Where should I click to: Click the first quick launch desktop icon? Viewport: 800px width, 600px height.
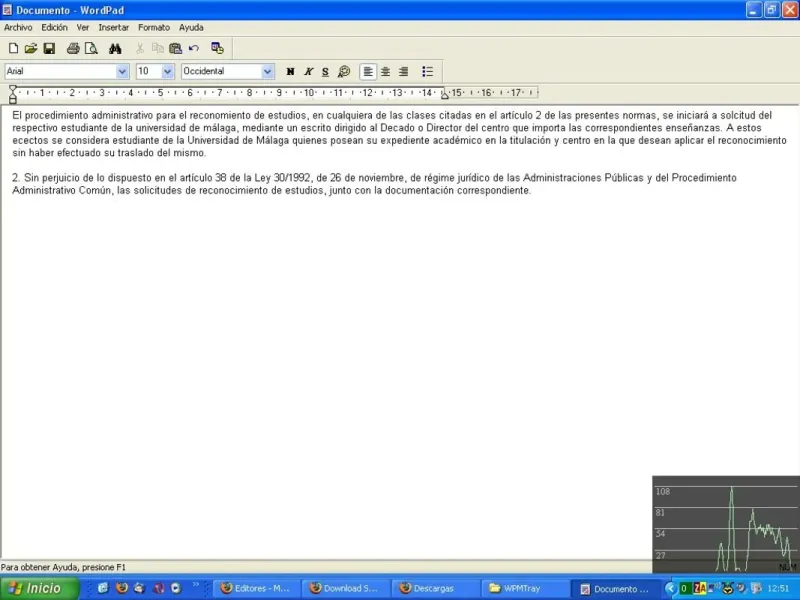[x=103, y=588]
